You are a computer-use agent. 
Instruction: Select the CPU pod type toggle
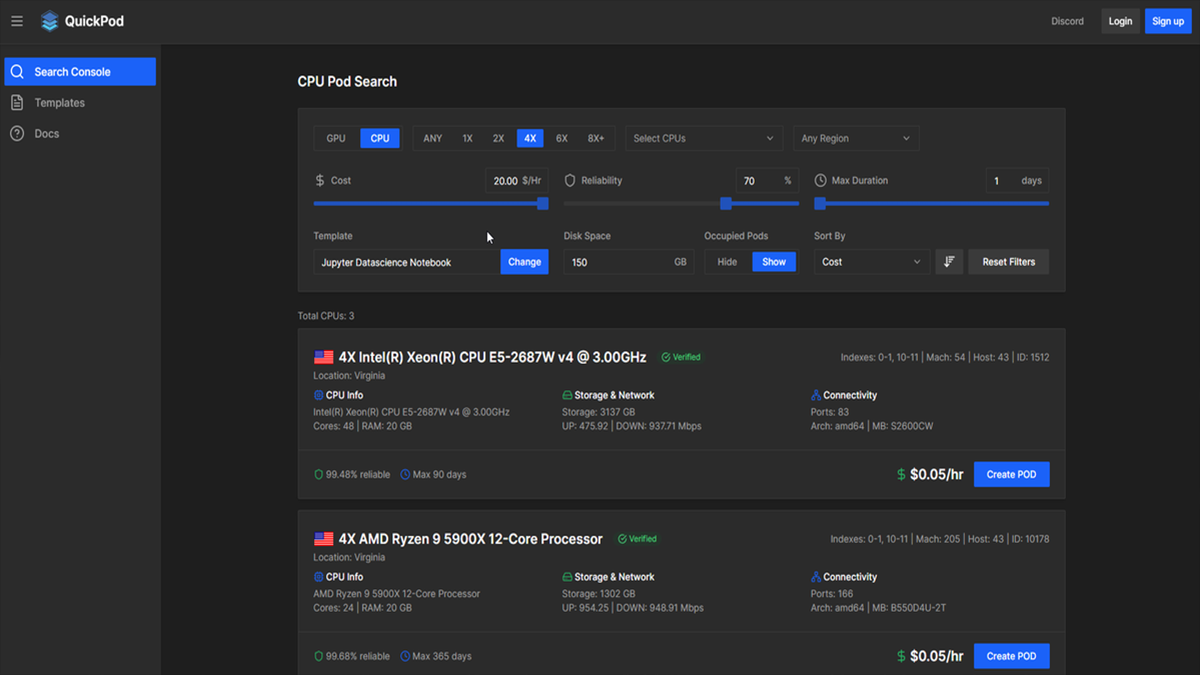tap(380, 138)
